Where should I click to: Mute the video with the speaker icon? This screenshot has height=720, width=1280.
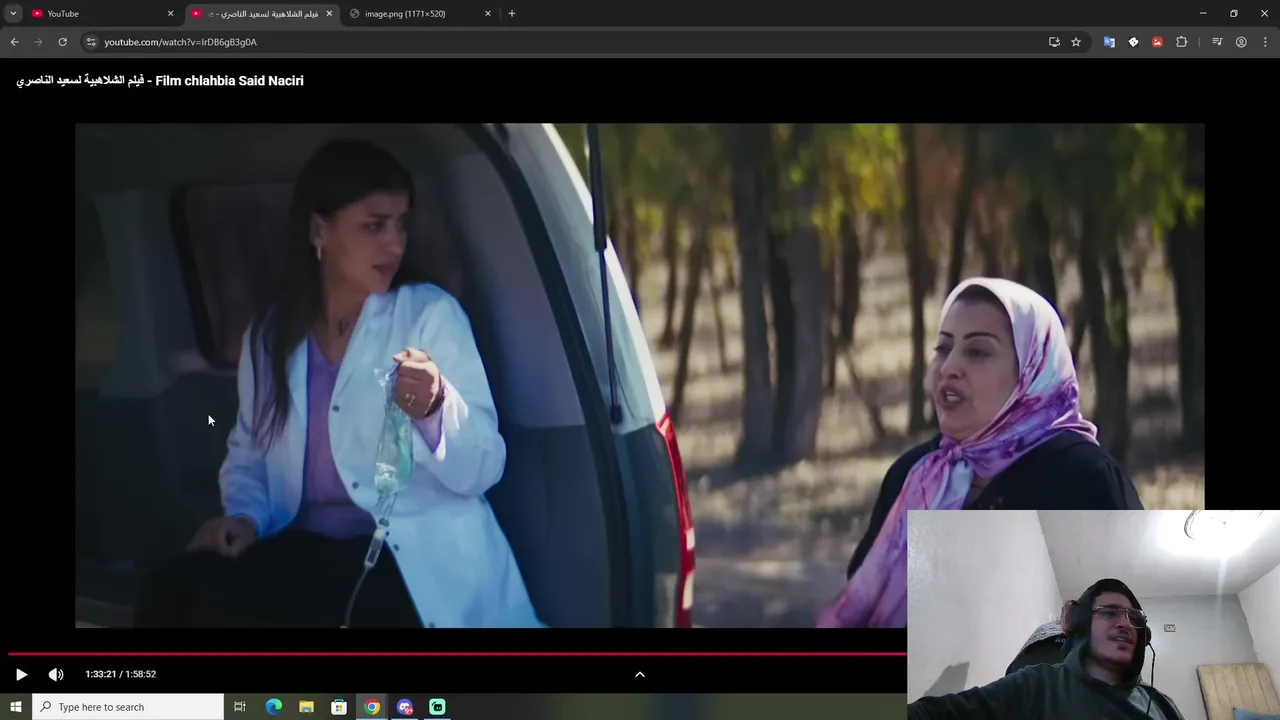tap(56, 674)
